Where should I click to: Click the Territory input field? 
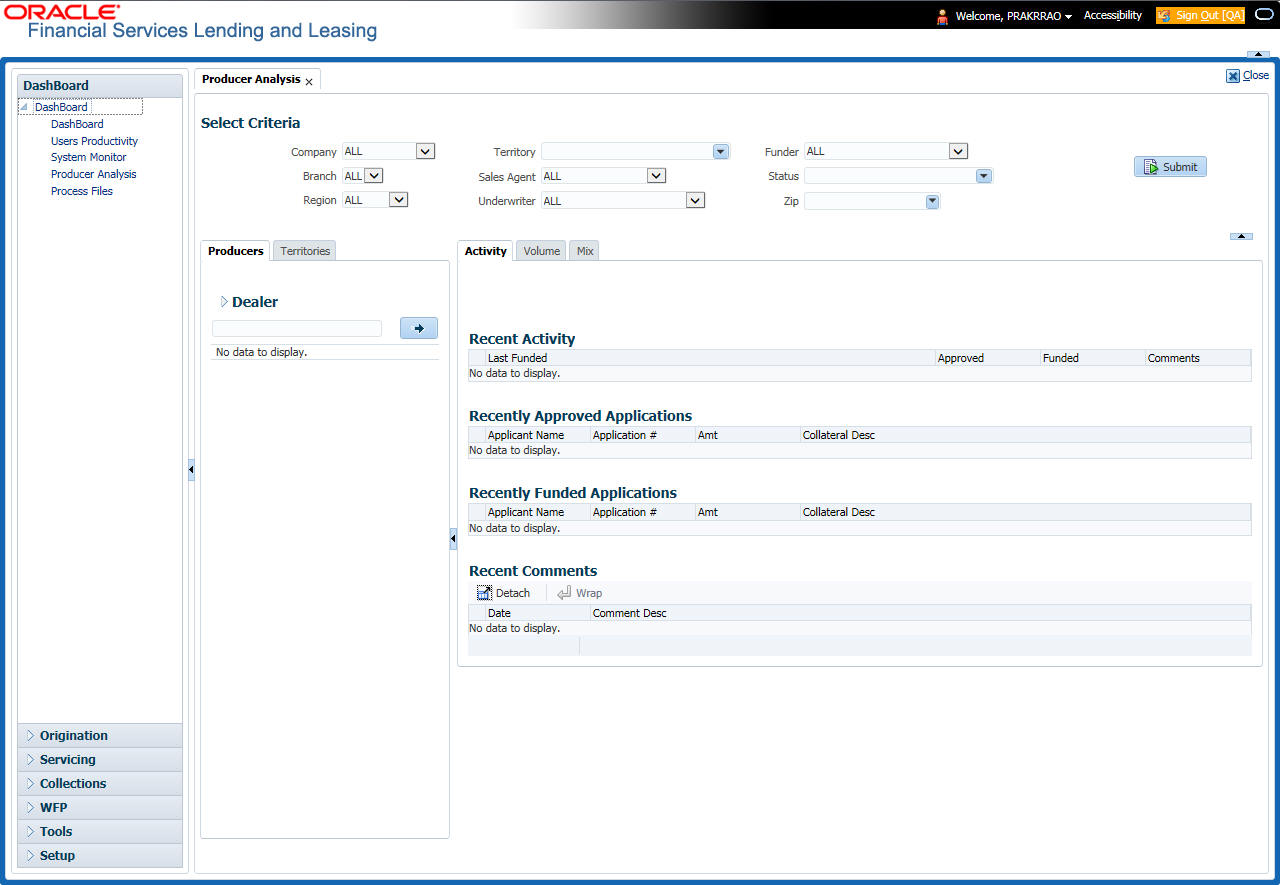pos(627,152)
